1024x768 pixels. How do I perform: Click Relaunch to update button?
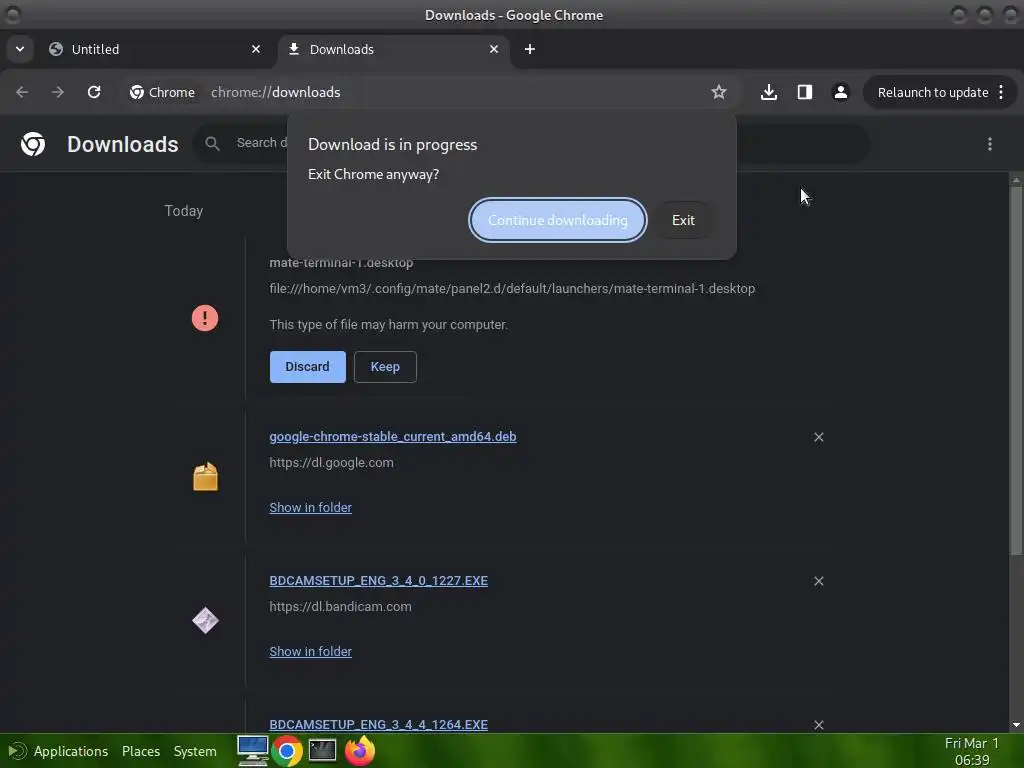tap(939, 92)
